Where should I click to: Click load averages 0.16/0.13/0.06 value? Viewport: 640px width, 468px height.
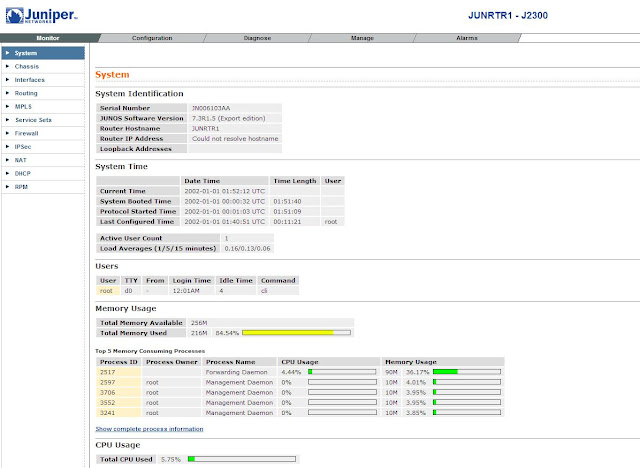click(x=247, y=248)
